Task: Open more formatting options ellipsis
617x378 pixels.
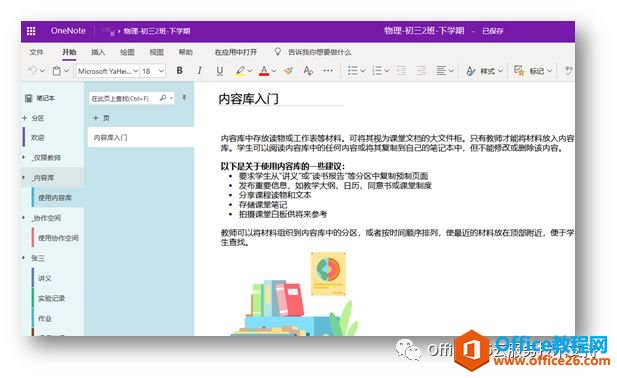Action: click(328, 70)
